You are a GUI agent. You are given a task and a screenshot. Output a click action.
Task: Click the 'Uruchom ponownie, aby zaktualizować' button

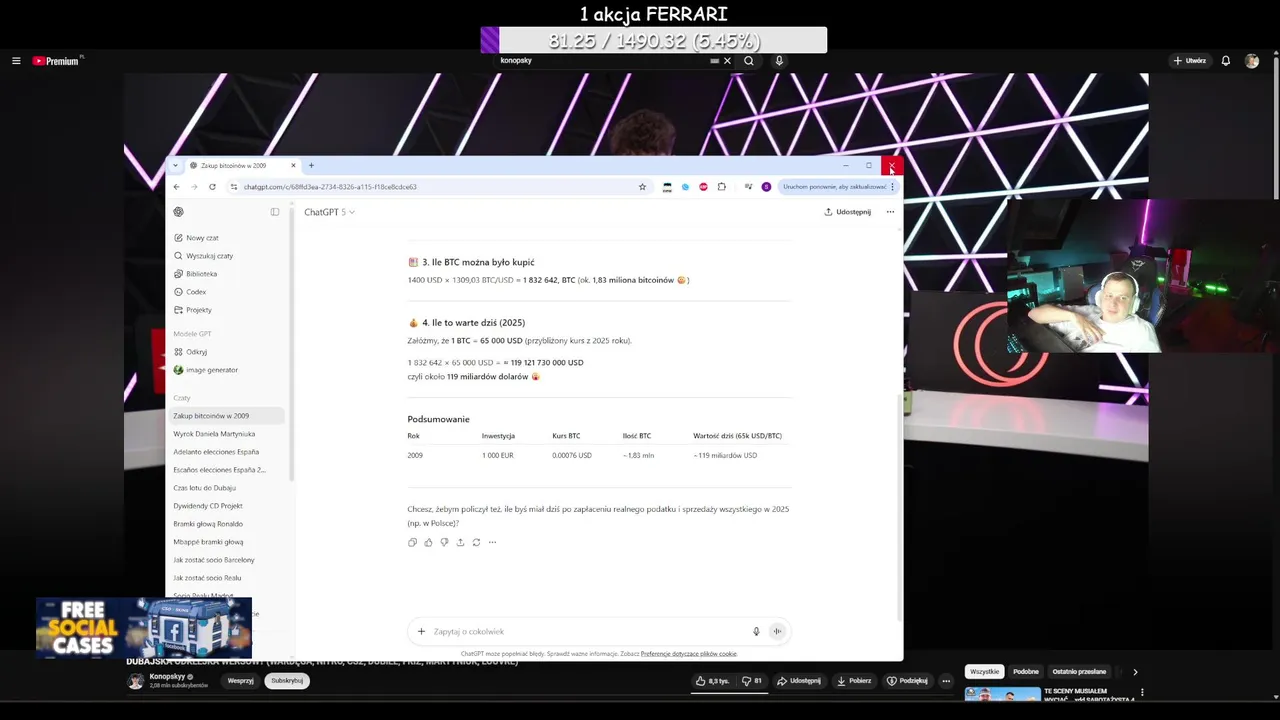(x=838, y=187)
